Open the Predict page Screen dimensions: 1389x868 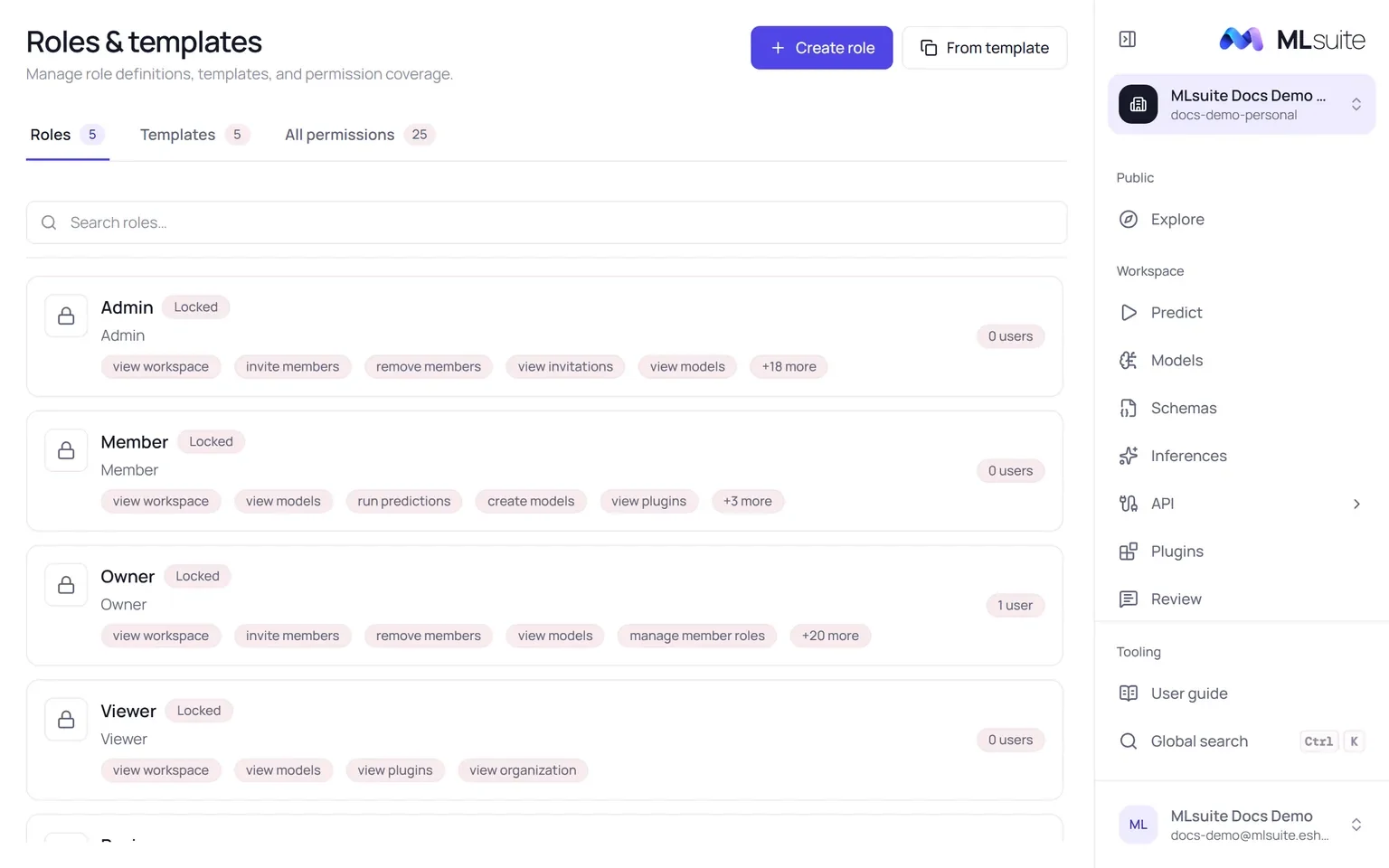click(x=1241, y=312)
